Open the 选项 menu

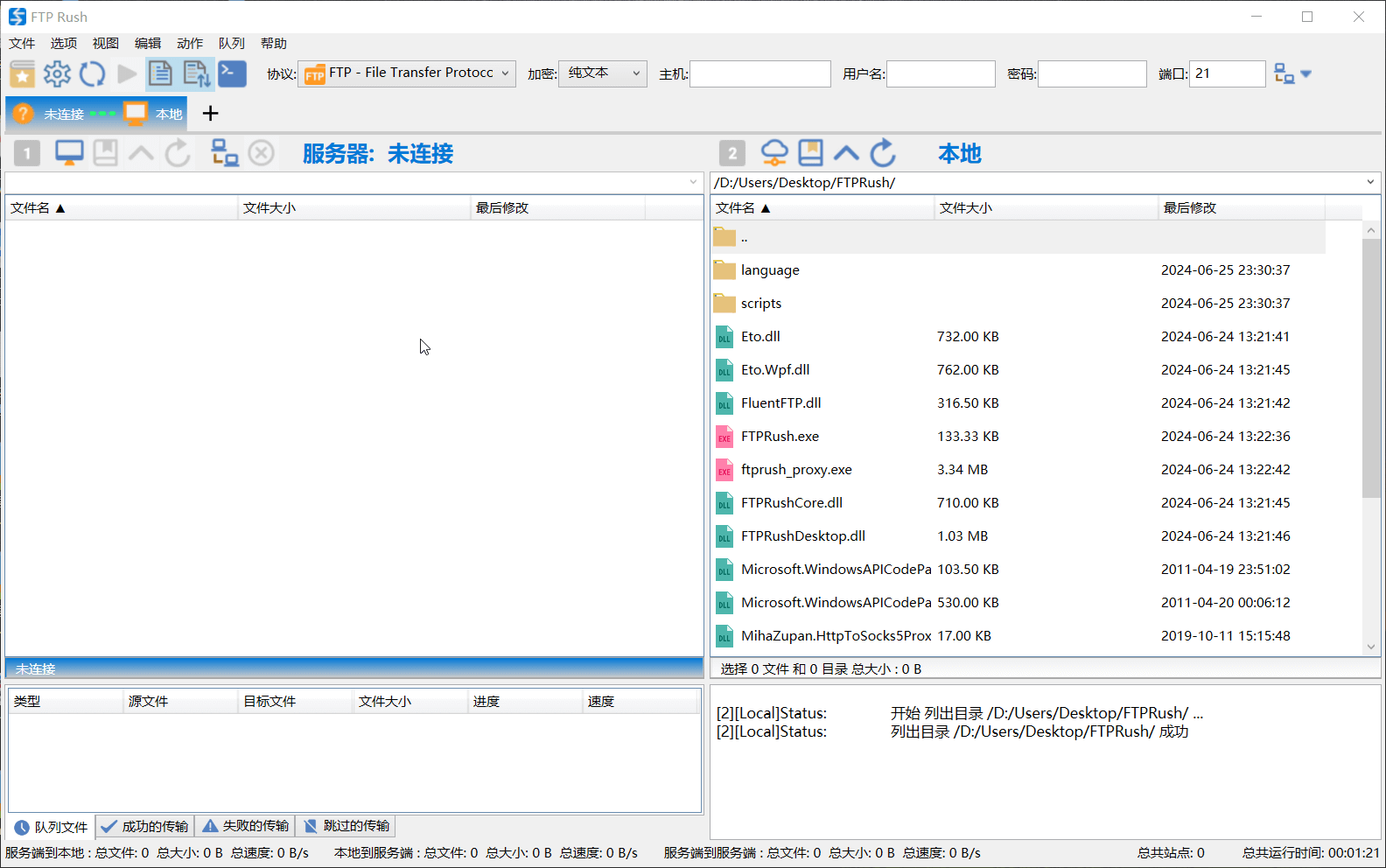coord(64,43)
